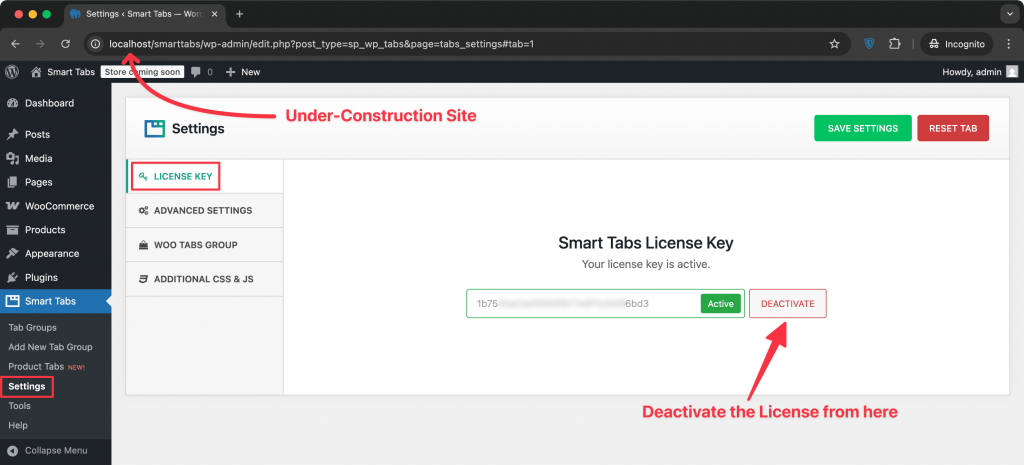Open Posts in the sidebar
The image size is (1024, 465).
[x=56, y=135]
